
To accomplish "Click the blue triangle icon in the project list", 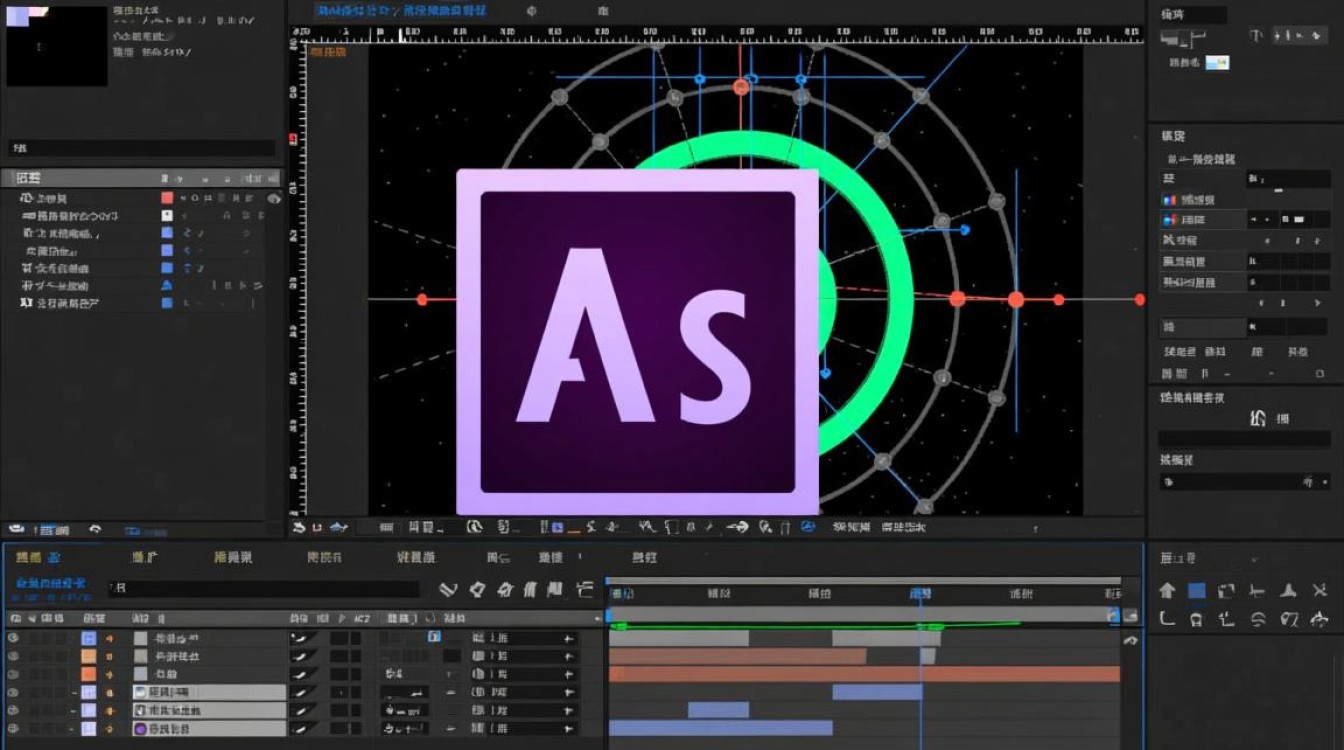I will (167, 285).
